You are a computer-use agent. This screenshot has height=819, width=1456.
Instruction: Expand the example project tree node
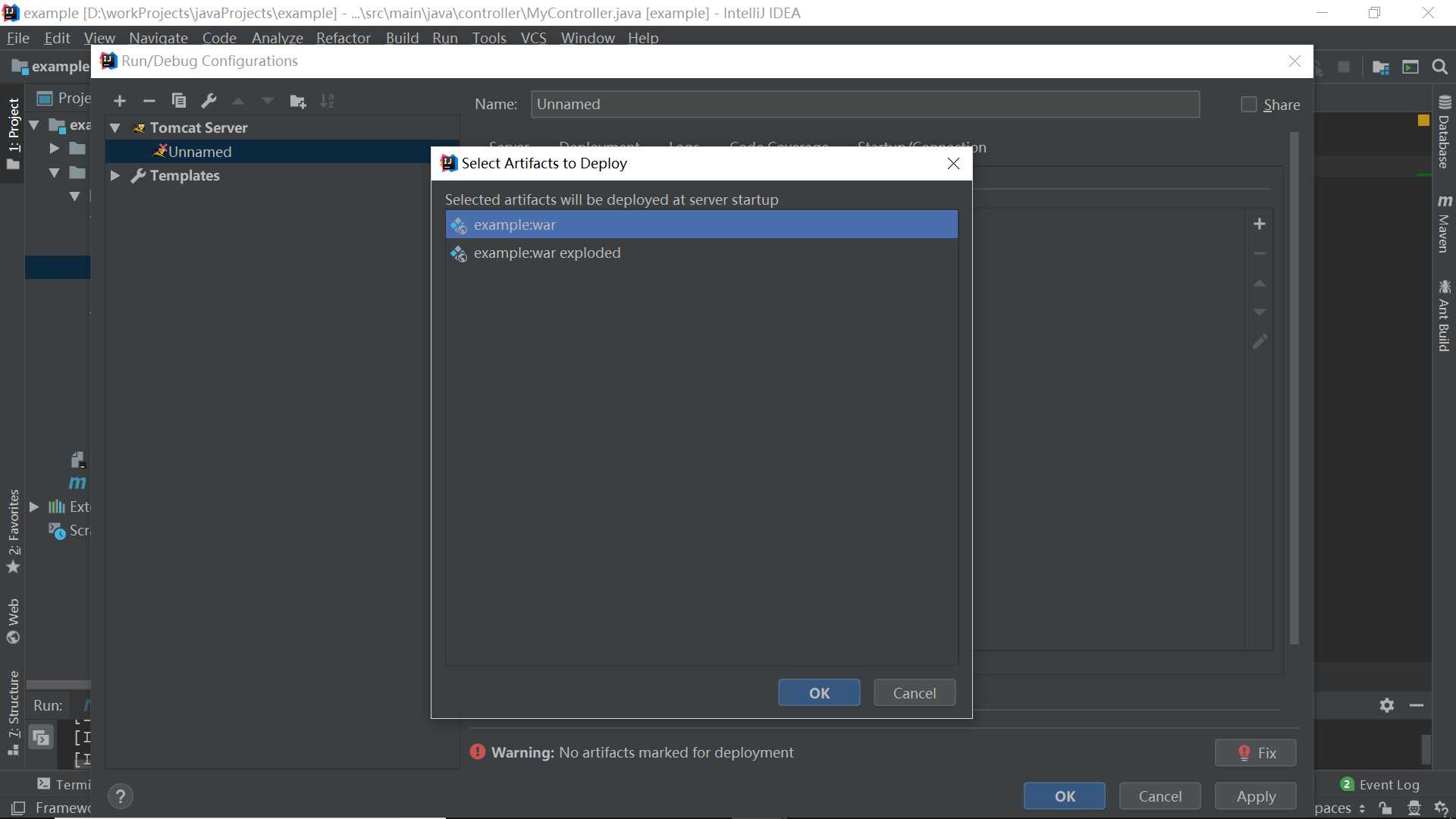[33, 123]
